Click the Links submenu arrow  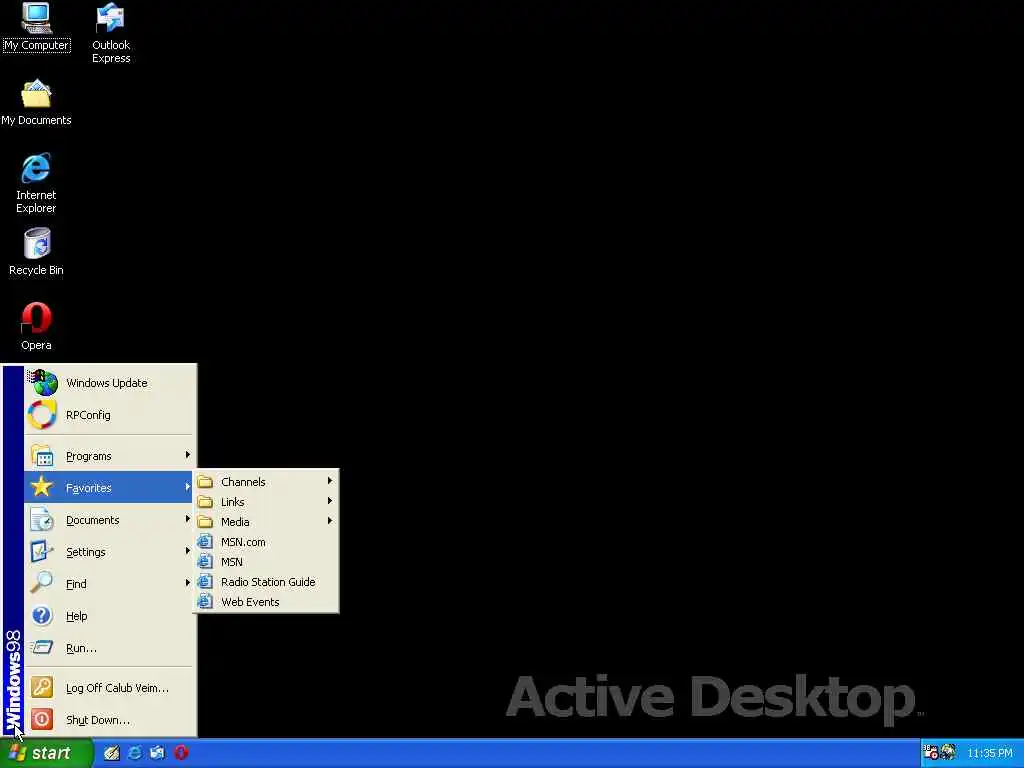click(330, 501)
